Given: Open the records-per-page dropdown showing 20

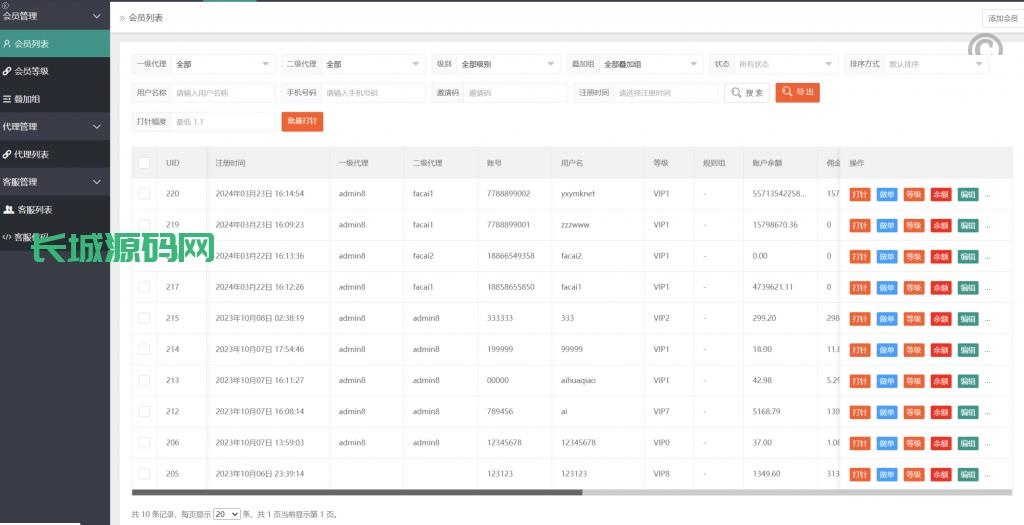Looking at the screenshot, I should 227,514.
